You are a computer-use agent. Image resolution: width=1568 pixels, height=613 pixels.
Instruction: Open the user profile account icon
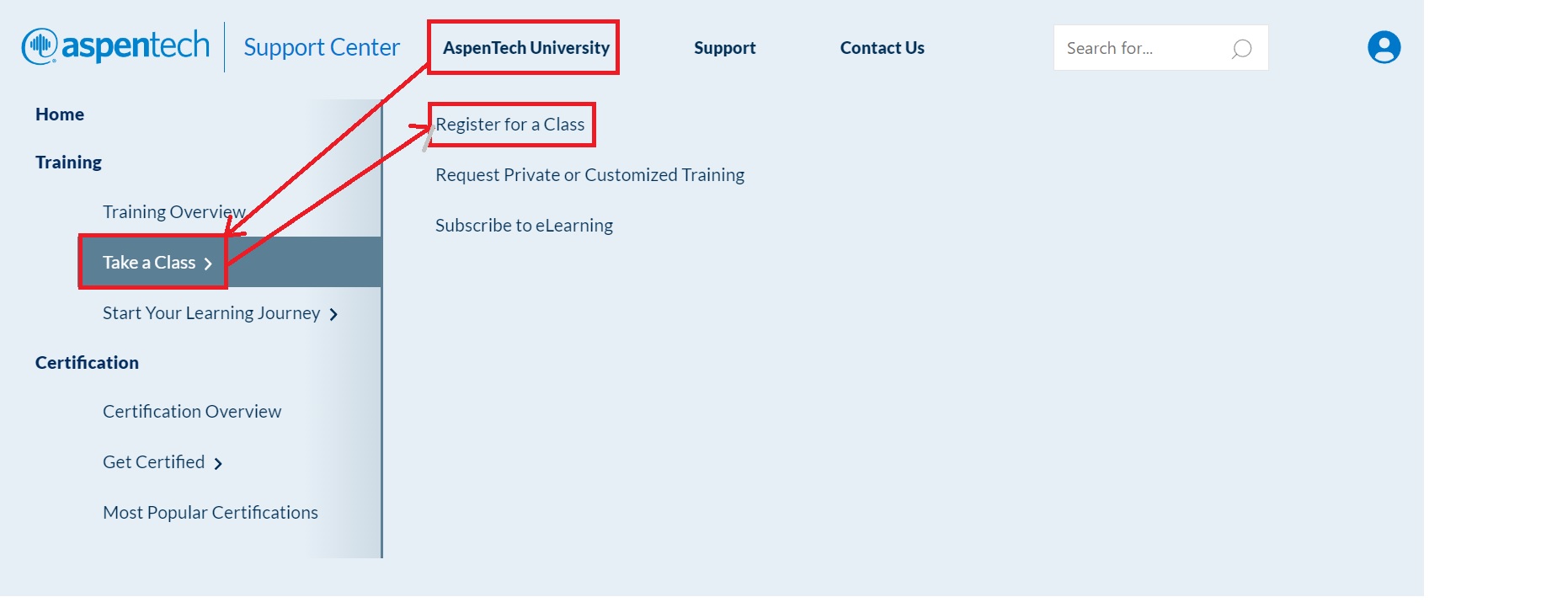click(x=1384, y=47)
